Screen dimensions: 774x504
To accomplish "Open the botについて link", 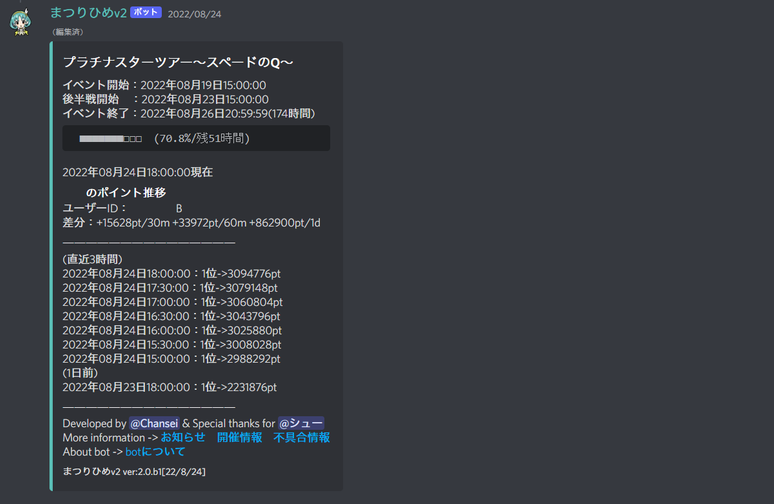I will coord(155,451).
